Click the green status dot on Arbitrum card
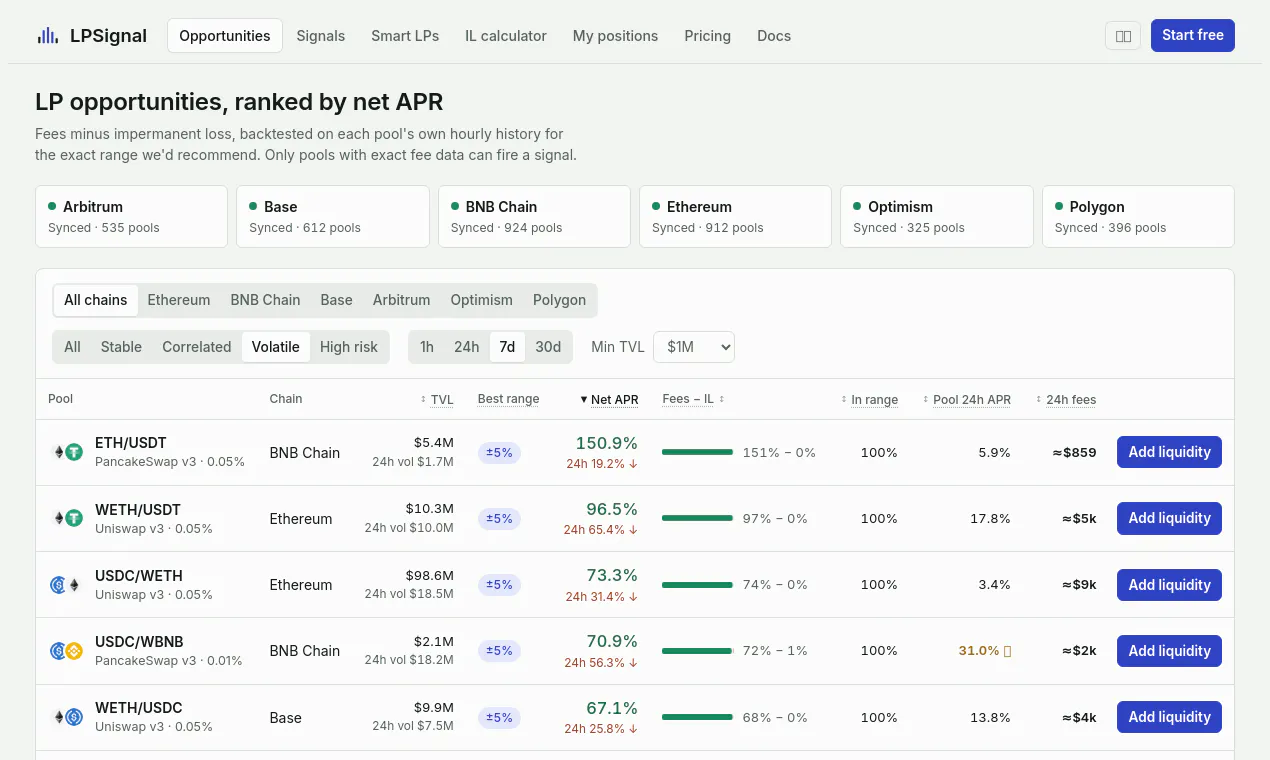The width and height of the screenshot is (1270, 760). tap(52, 206)
